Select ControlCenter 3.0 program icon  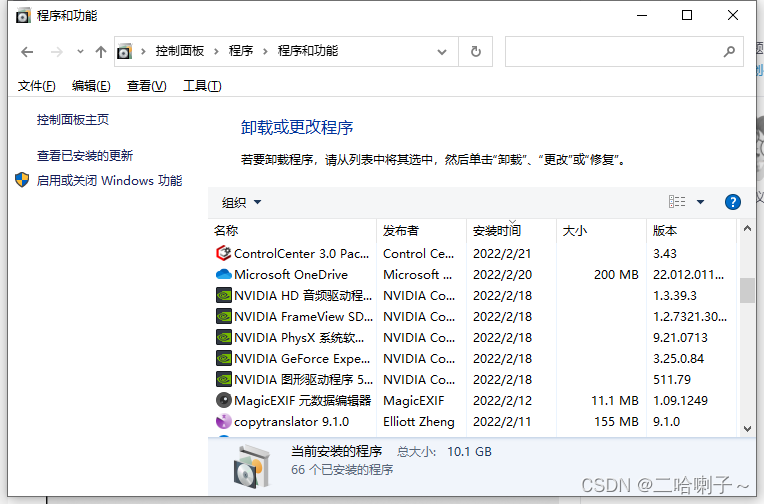[x=224, y=253]
